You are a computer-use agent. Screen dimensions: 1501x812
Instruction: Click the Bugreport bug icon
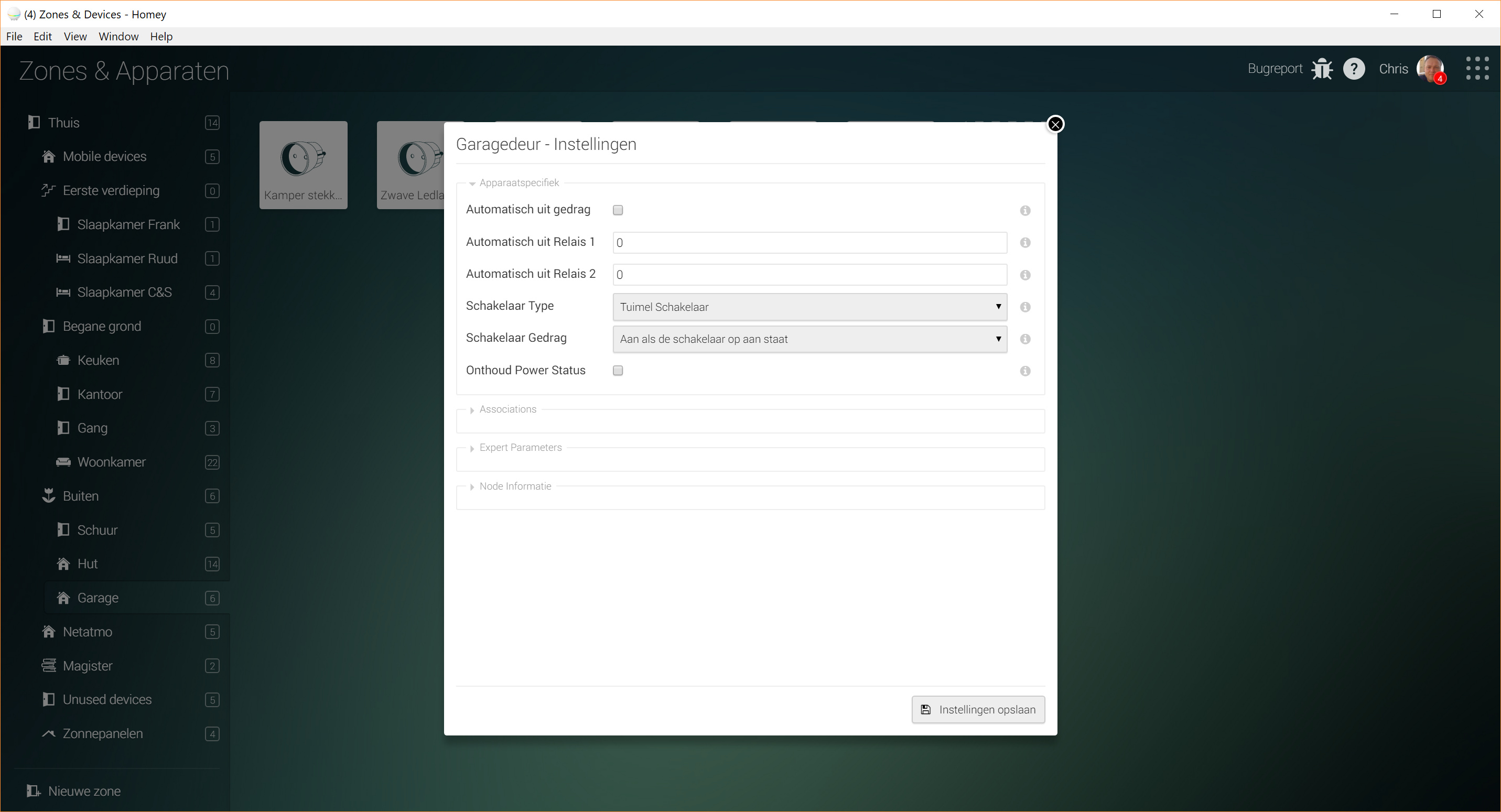coord(1322,69)
